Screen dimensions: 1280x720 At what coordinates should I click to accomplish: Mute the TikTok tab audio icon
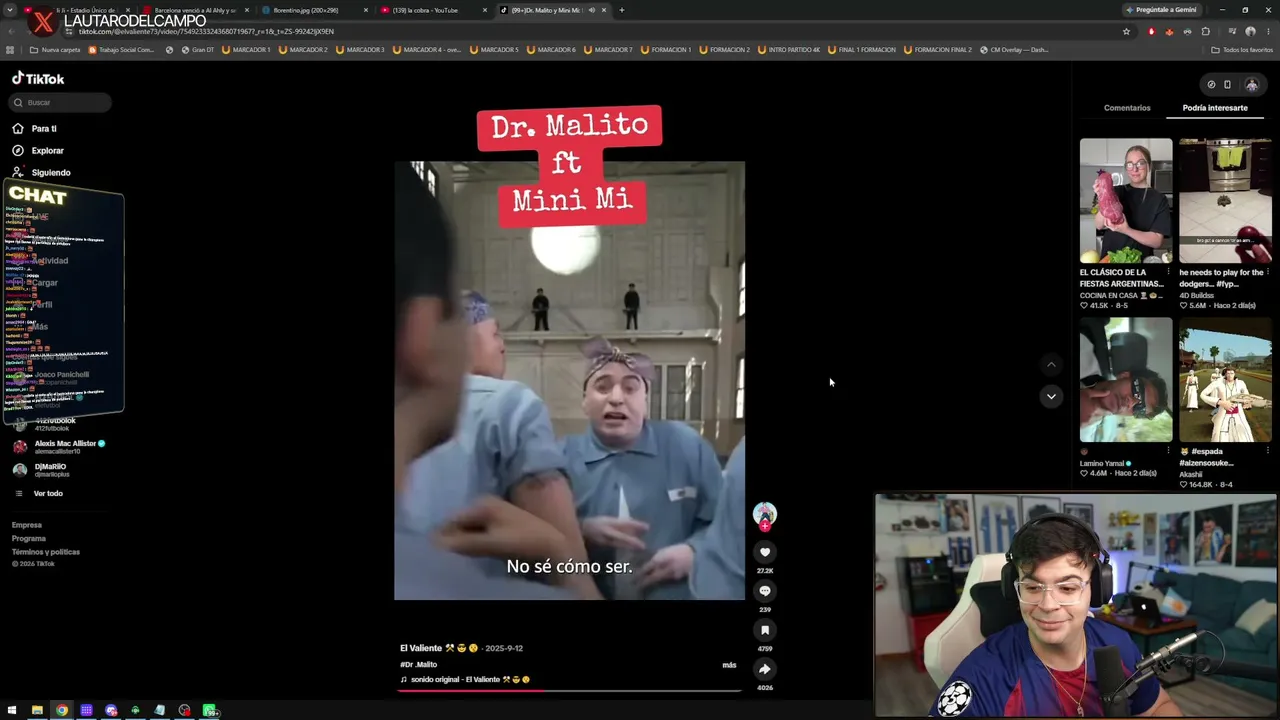pyautogui.click(x=591, y=10)
